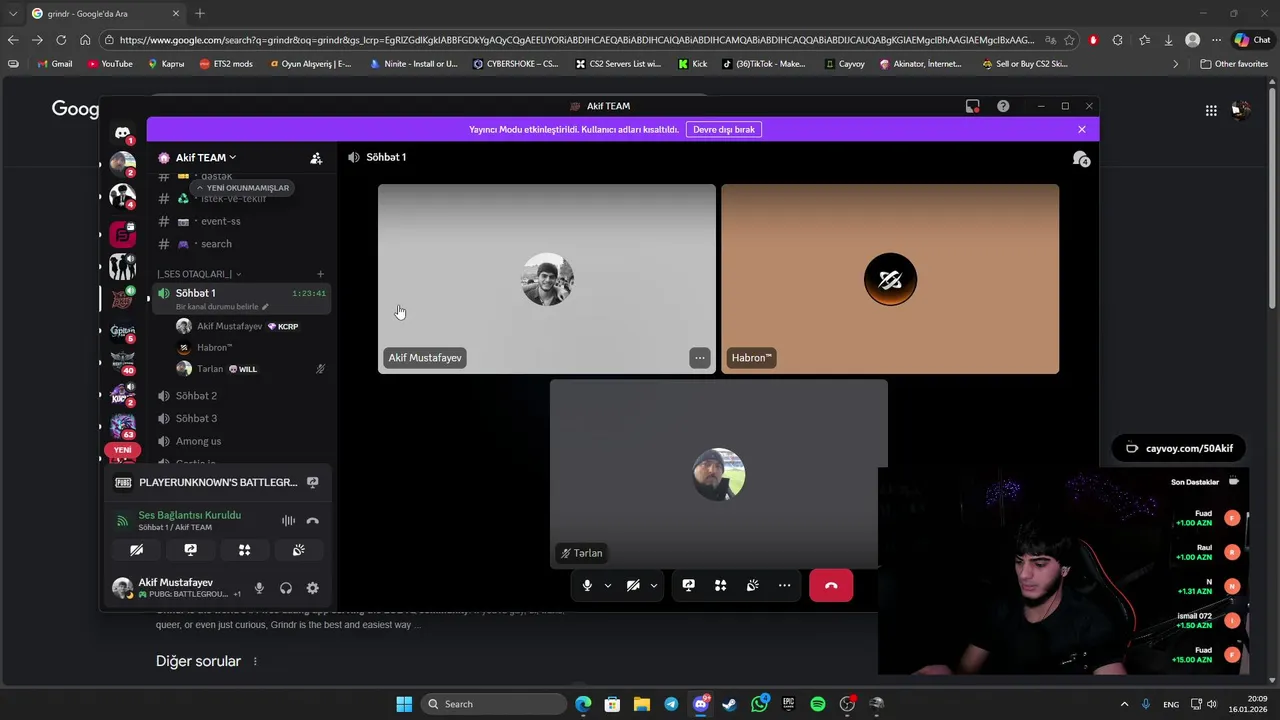
Task: Share your screen from call control bar
Action: pyautogui.click(x=688, y=585)
